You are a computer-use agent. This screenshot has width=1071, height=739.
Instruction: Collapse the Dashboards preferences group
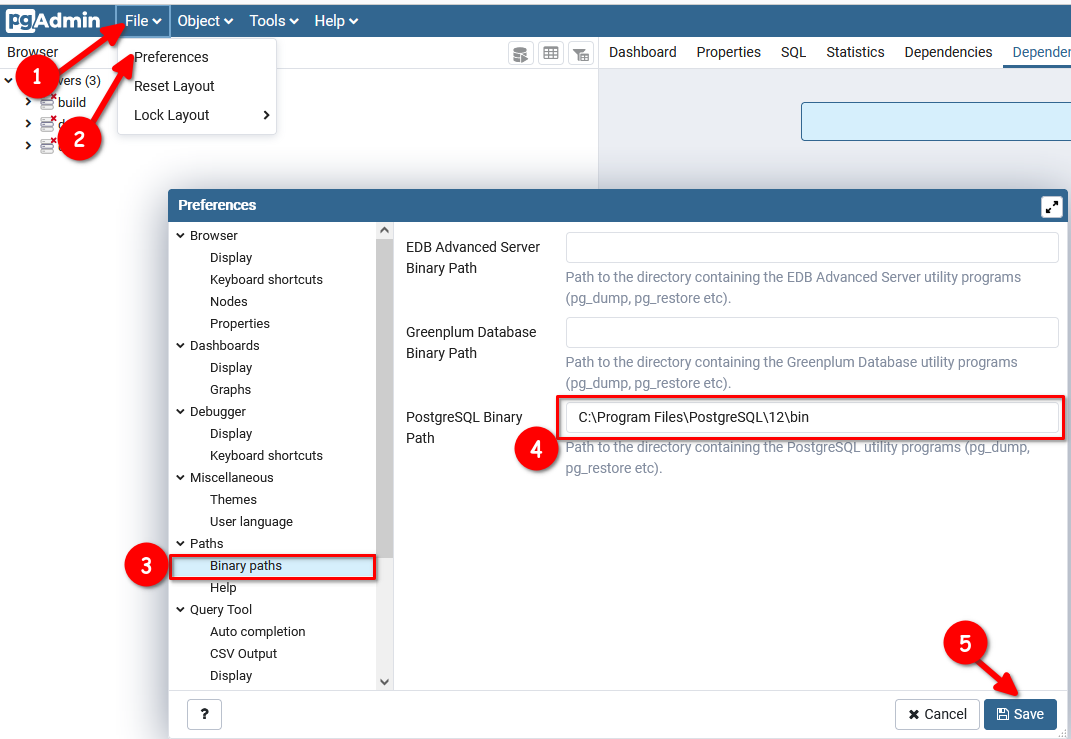(x=180, y=346)
